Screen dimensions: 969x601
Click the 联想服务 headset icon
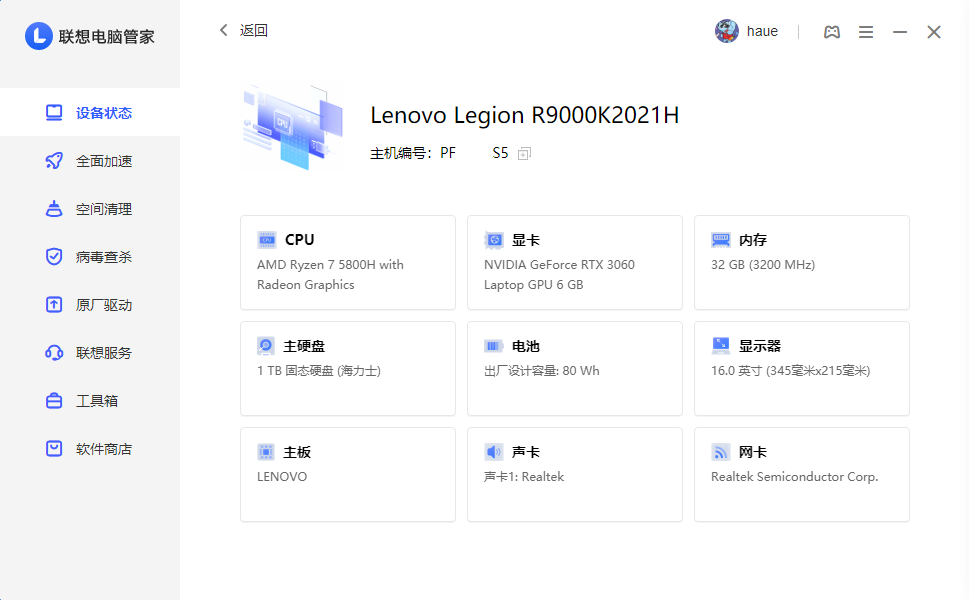[x=54, y=353]
